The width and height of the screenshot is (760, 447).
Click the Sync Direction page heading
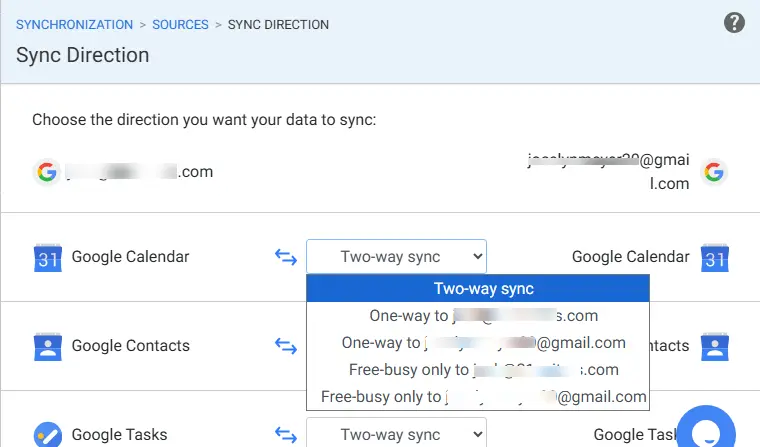pyautogui.click(x=82, y=55)
